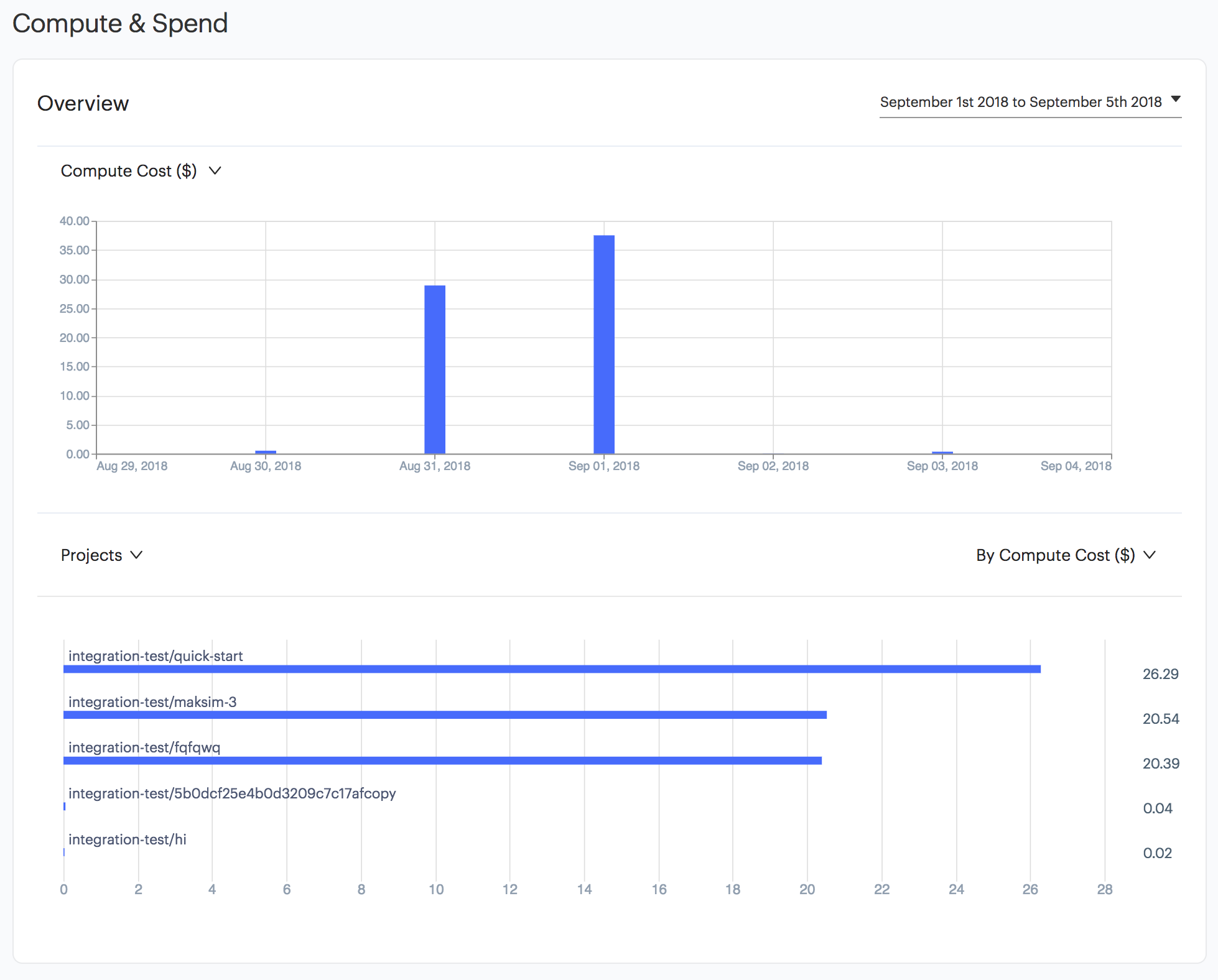Click the 0.02 cost value
Image resolution: width=1218 pixels, height=980 pixels.
tap(1158, 853)
